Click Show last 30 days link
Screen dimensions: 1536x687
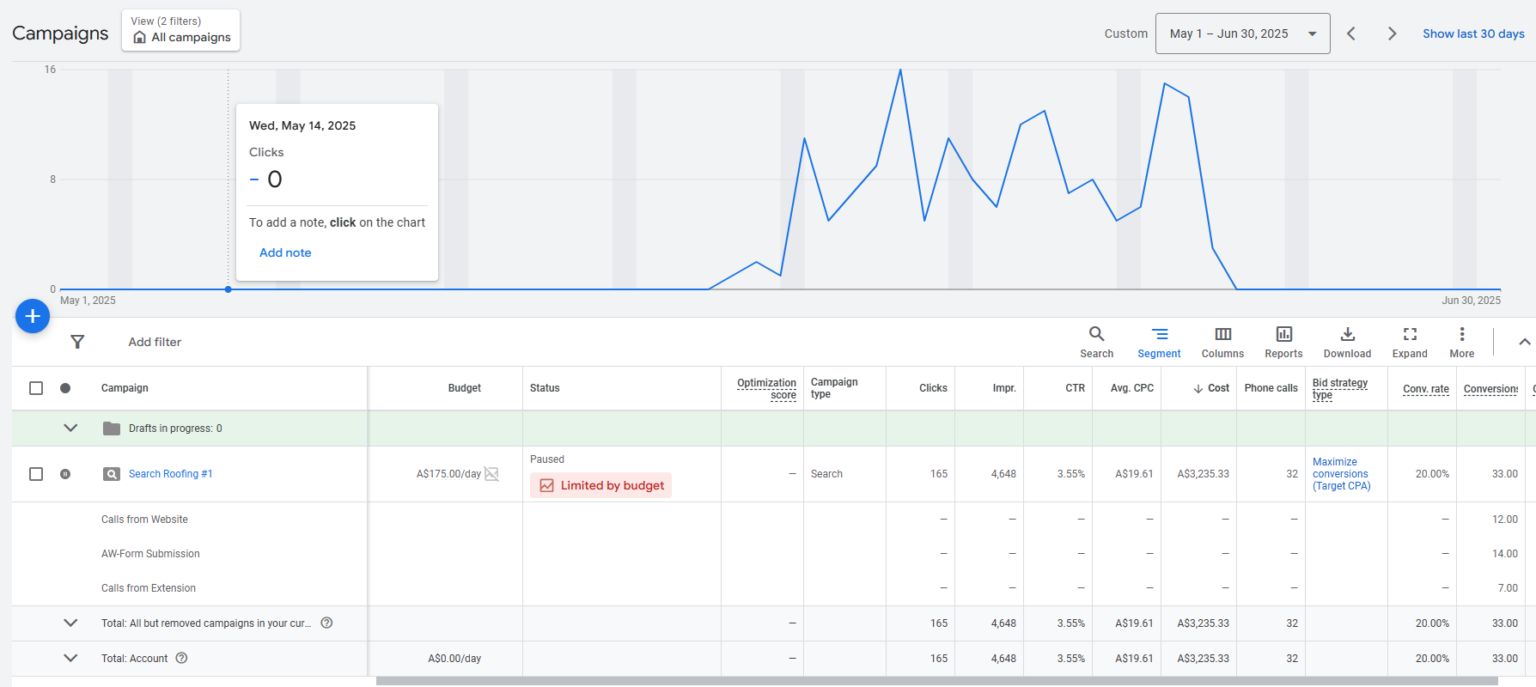point(1473,34)
